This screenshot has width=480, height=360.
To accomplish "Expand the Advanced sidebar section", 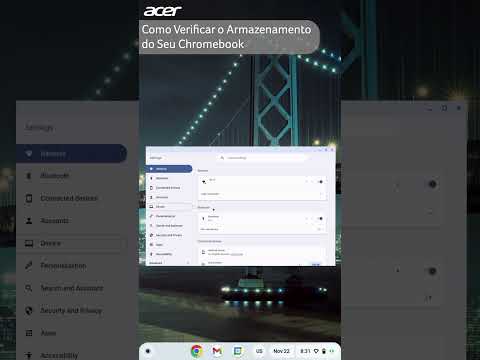I will click(169, 263).
